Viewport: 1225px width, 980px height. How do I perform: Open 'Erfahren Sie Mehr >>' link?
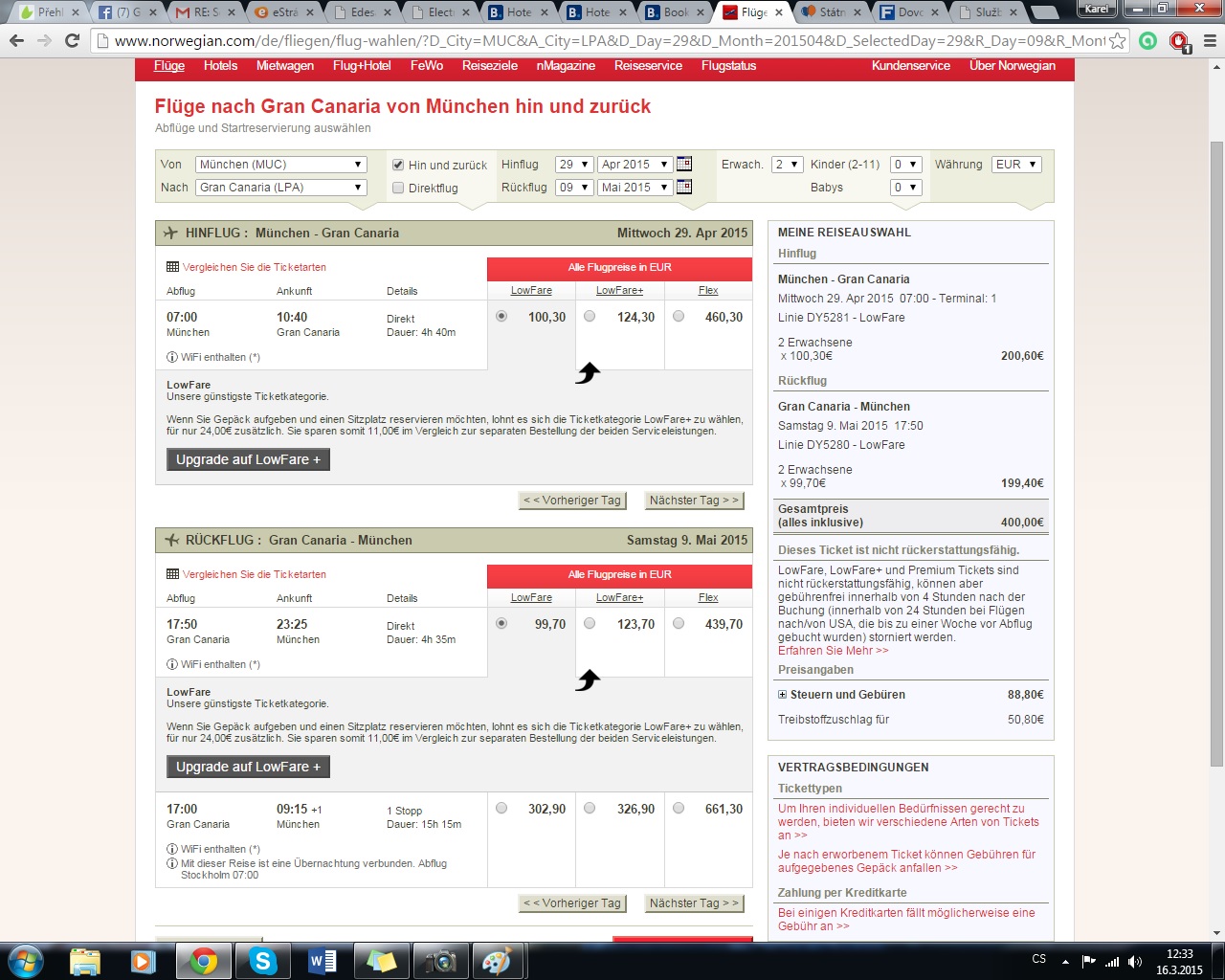point(833,651)
